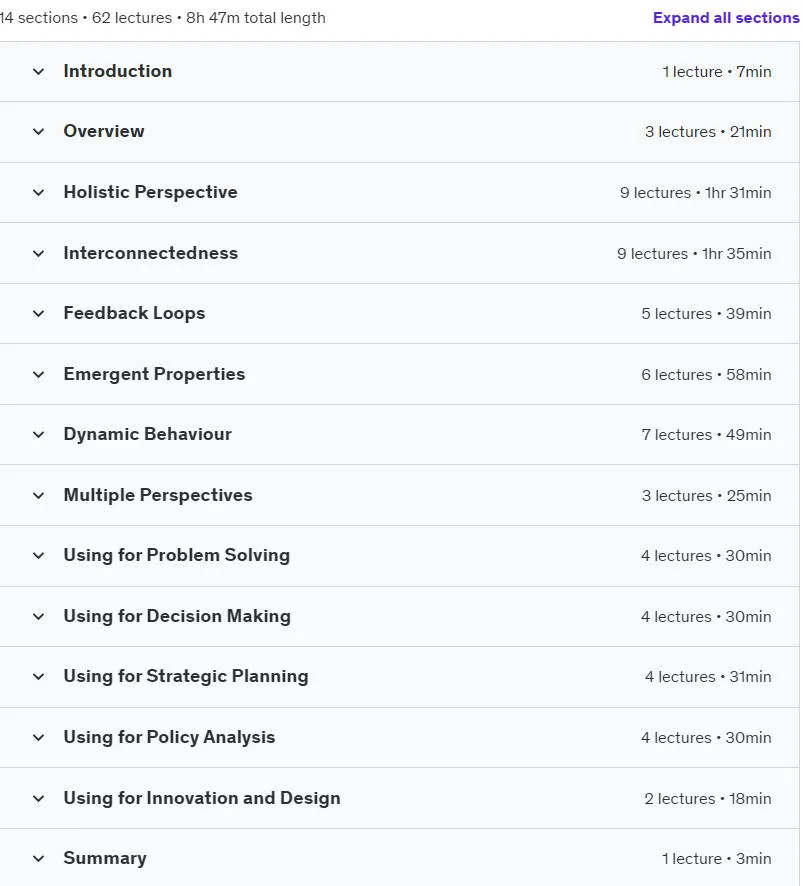Expand Interconnectedness using its chevron
This screenshot has width=803, height=886.
click(x=38, y=254)
